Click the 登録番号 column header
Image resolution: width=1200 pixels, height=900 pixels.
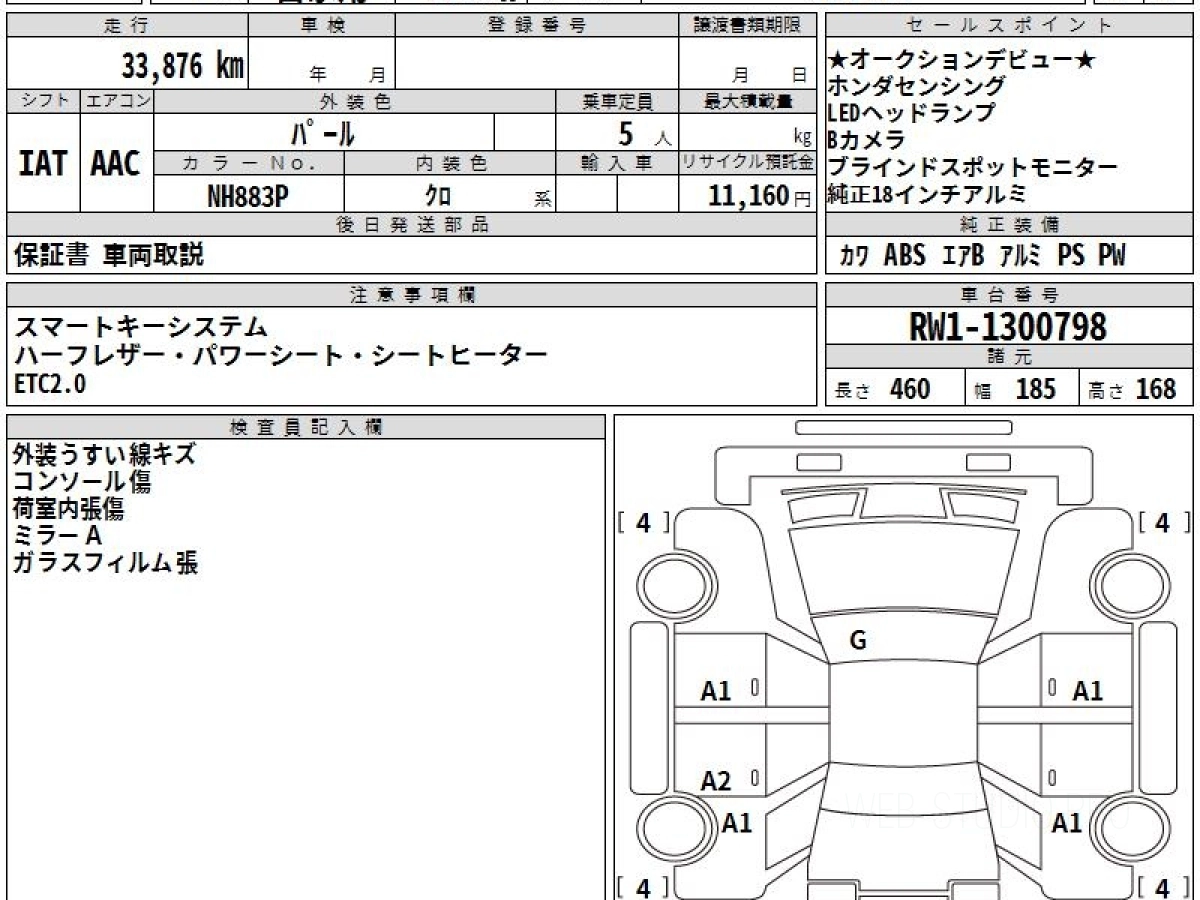[537, 26]
